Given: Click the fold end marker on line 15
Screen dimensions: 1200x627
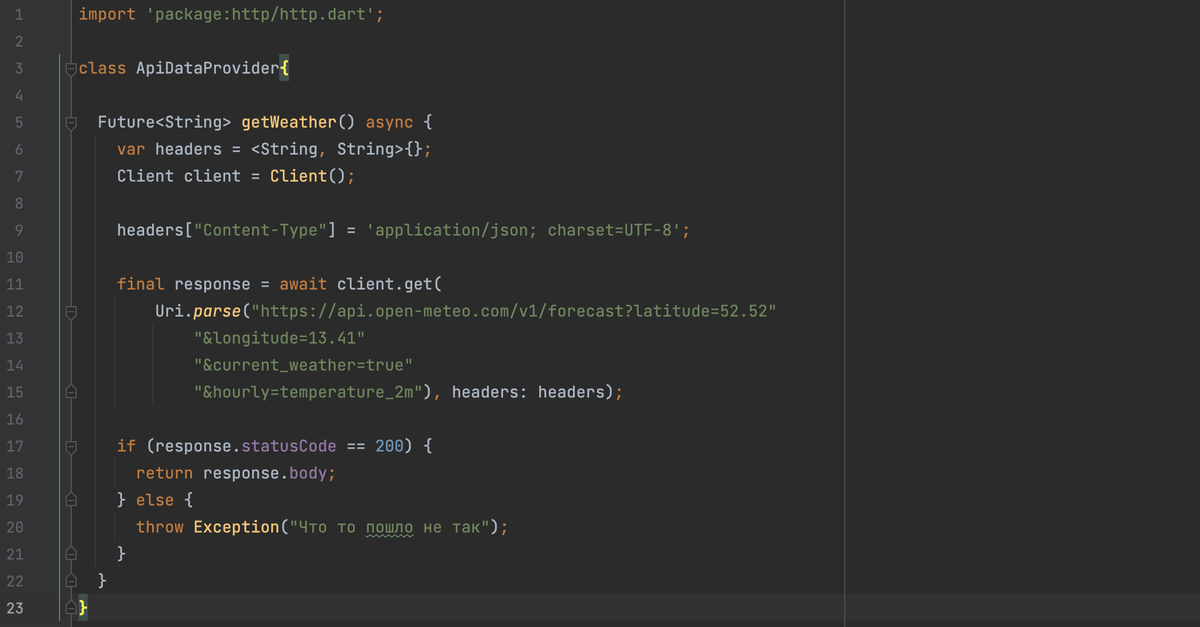Looking at the screenshot, I should point(70,393).
